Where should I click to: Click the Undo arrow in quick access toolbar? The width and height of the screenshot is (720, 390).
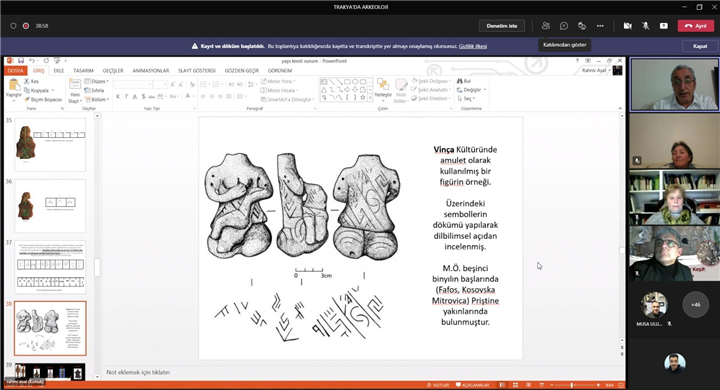[32, 61]
